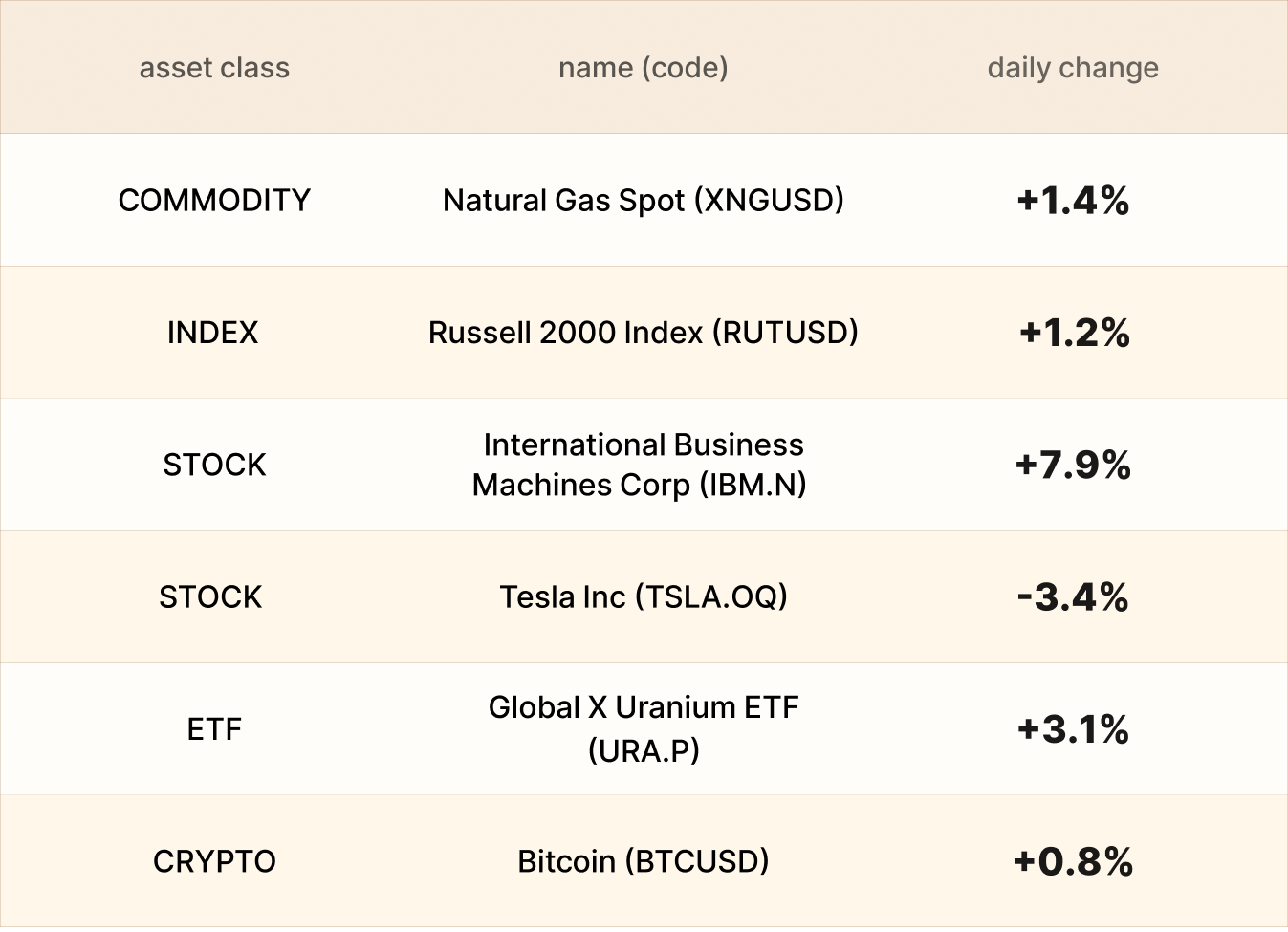
Task: Click the name (code) column header
Action: coord(643,68)
